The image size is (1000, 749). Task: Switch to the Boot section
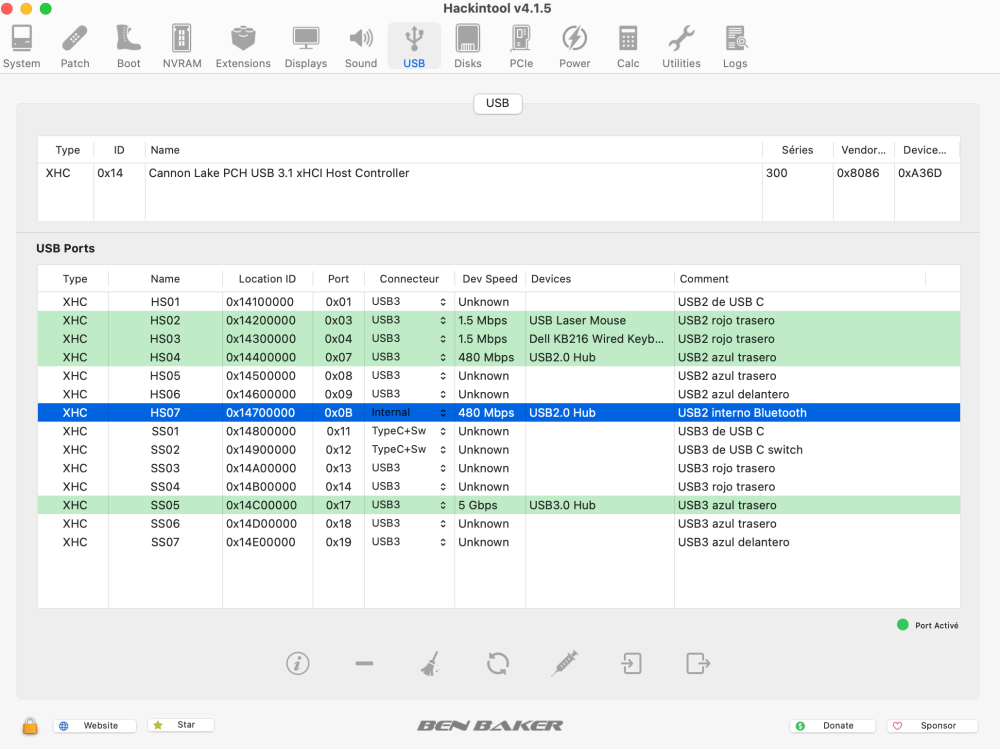tap(128, 47)
